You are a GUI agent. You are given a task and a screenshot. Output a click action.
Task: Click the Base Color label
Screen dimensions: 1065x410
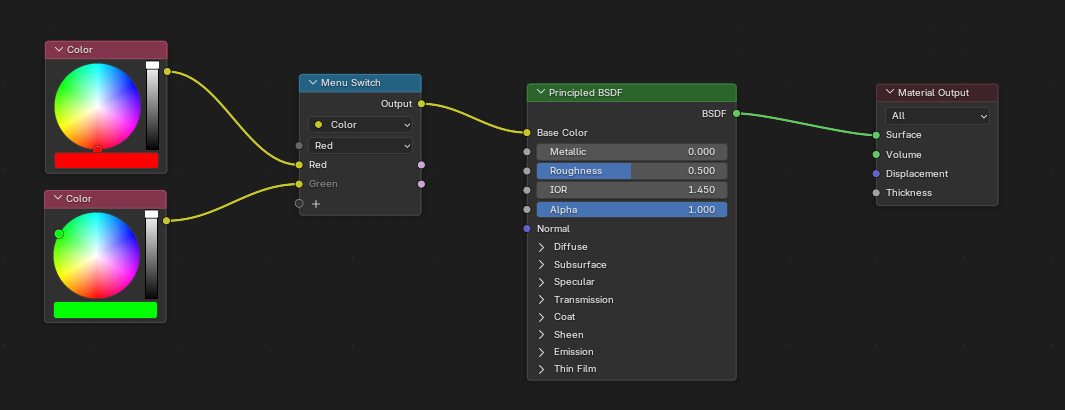point(562,133)
